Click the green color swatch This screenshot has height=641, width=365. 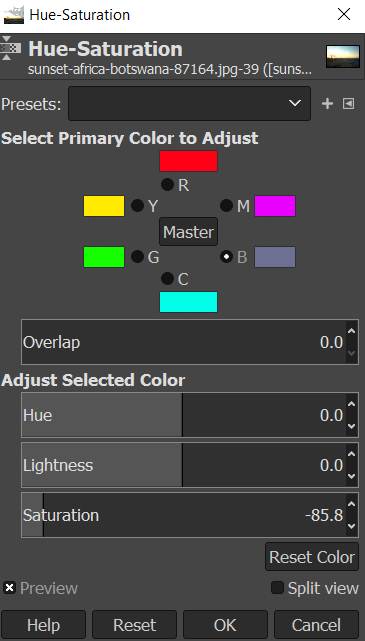pyautogui.click(x=104, y=257)
